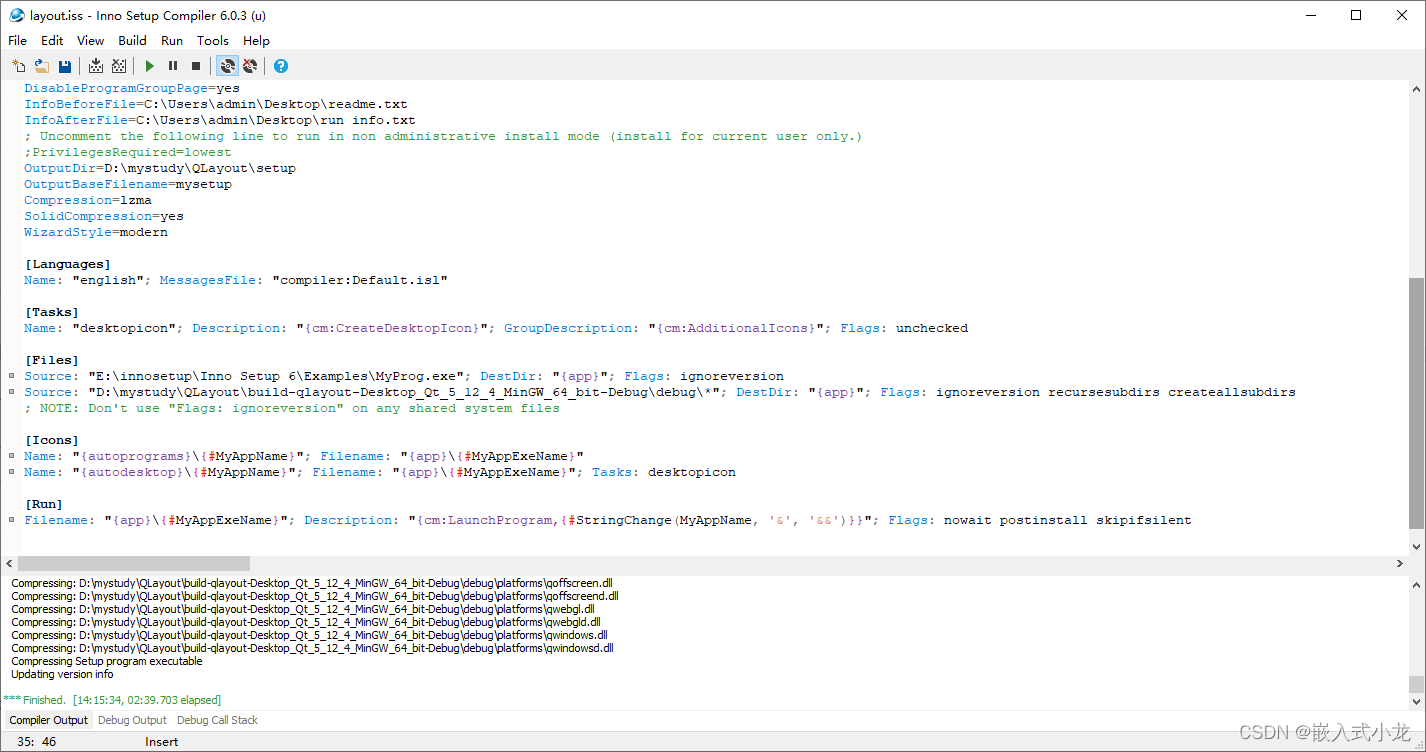Image resolution: width=1426 pixels, height=752 pixels.
Task: Select the Target Setup disc icon
Action: coord(227,66)
